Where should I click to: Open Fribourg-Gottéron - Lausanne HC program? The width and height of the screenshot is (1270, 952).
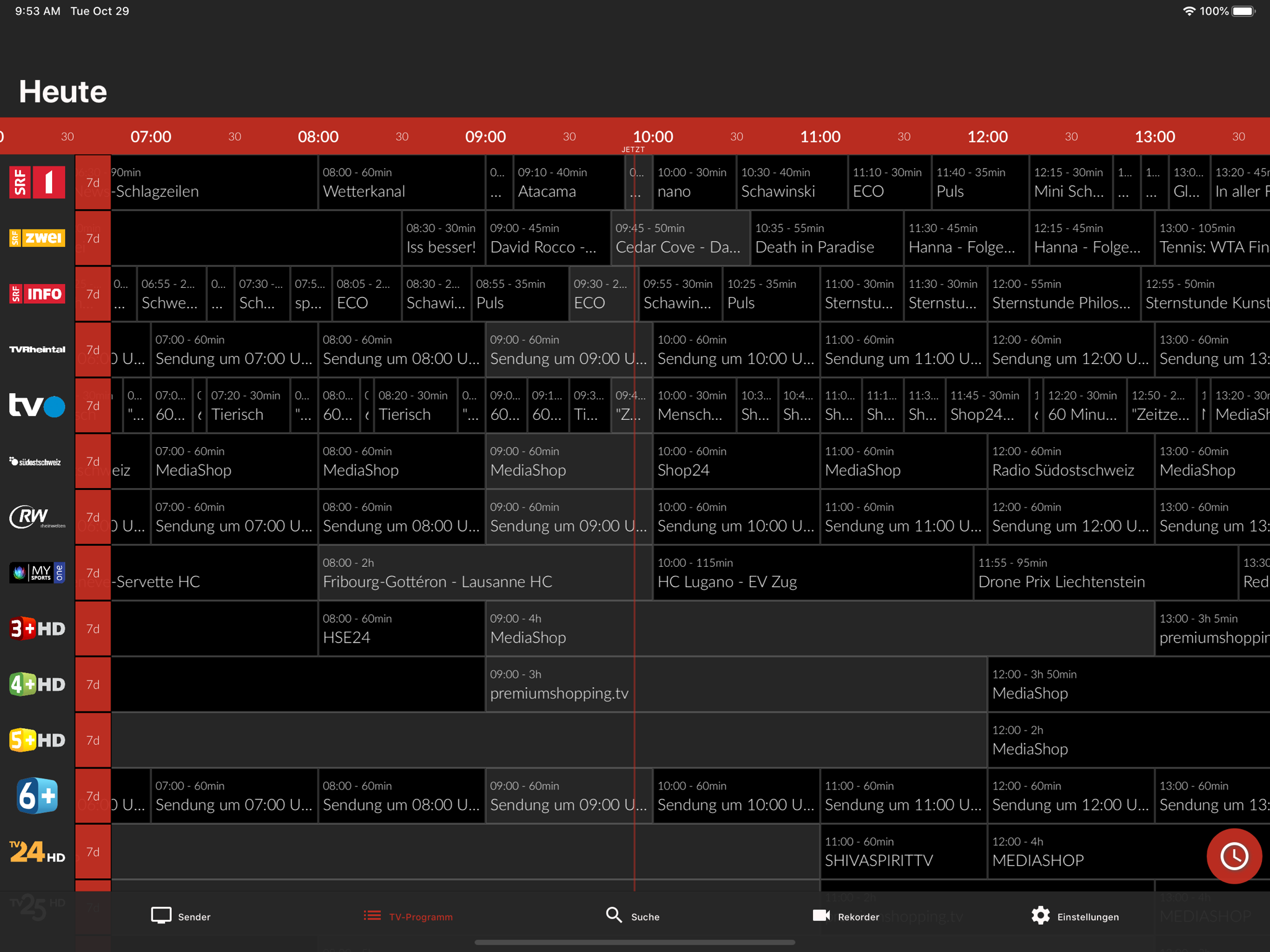485,573
